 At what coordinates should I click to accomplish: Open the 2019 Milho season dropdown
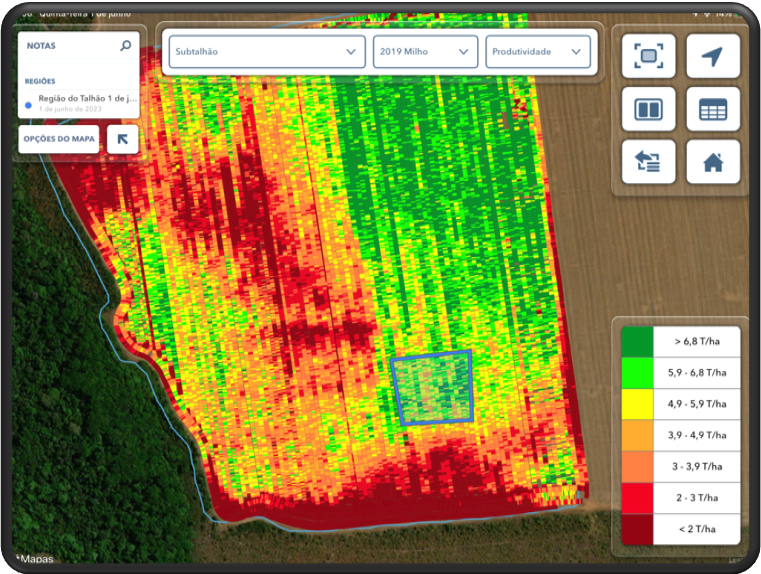click(424, 52)
